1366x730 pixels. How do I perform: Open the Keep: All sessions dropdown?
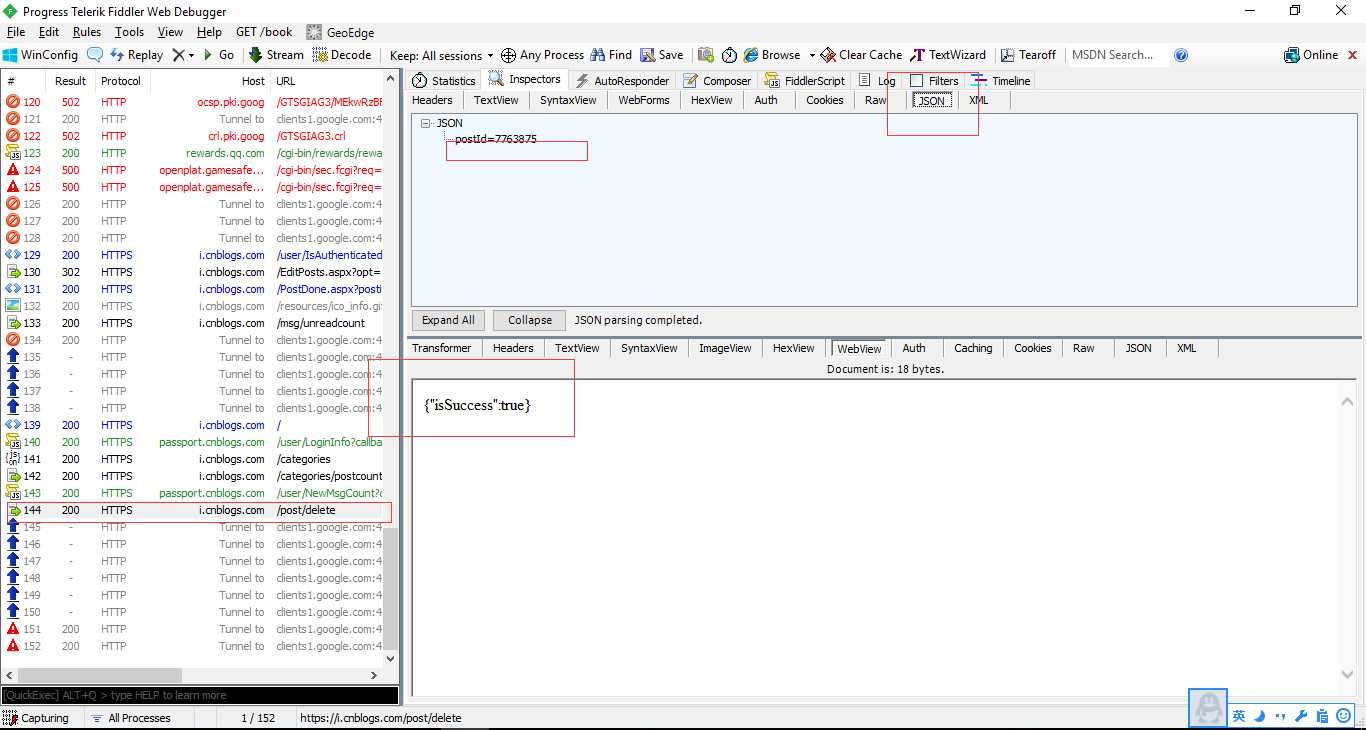click(441, 56)
